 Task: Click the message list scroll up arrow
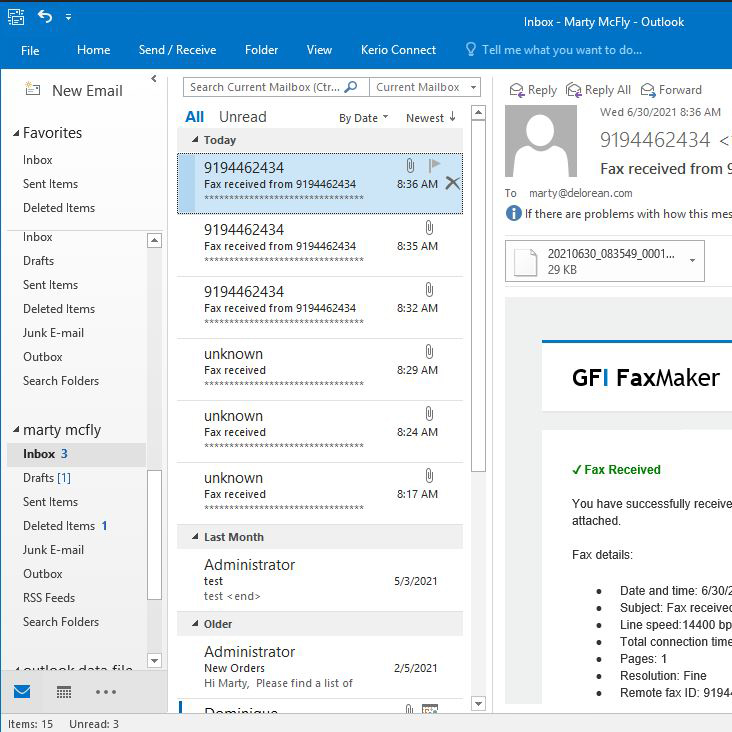coord(479,113)
